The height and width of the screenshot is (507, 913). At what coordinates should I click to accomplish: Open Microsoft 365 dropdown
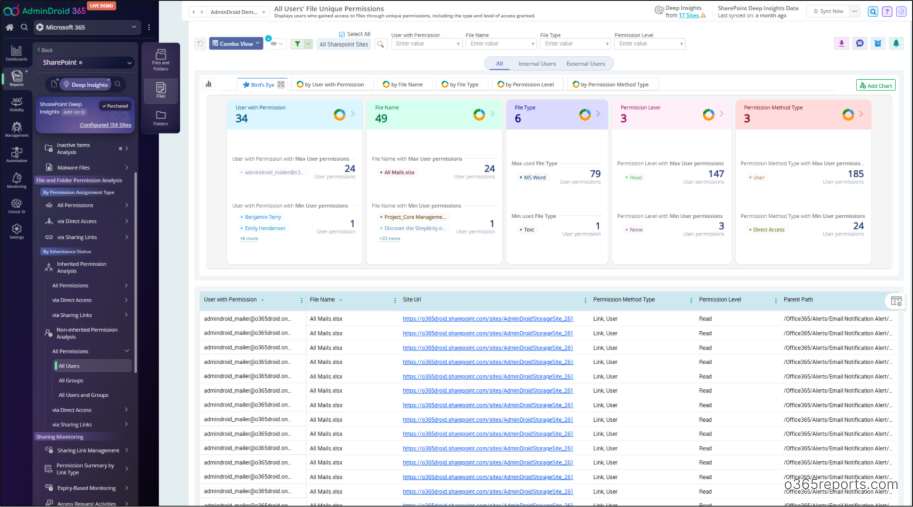coord(86,27)
